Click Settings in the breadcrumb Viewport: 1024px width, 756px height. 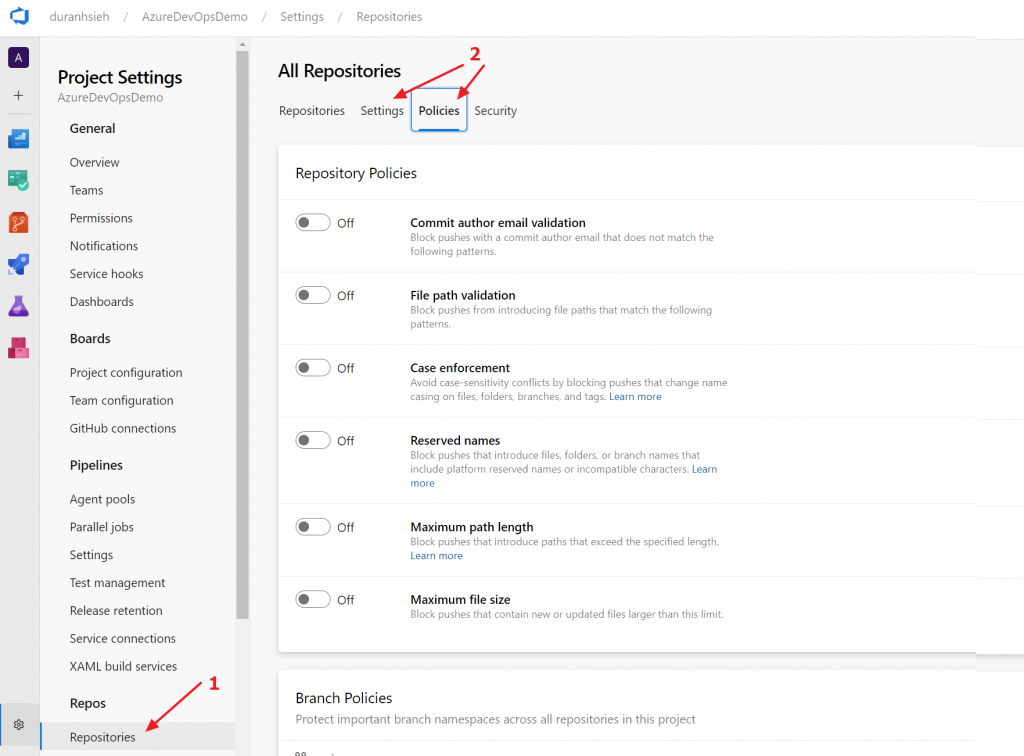click(x=302, y=16)
